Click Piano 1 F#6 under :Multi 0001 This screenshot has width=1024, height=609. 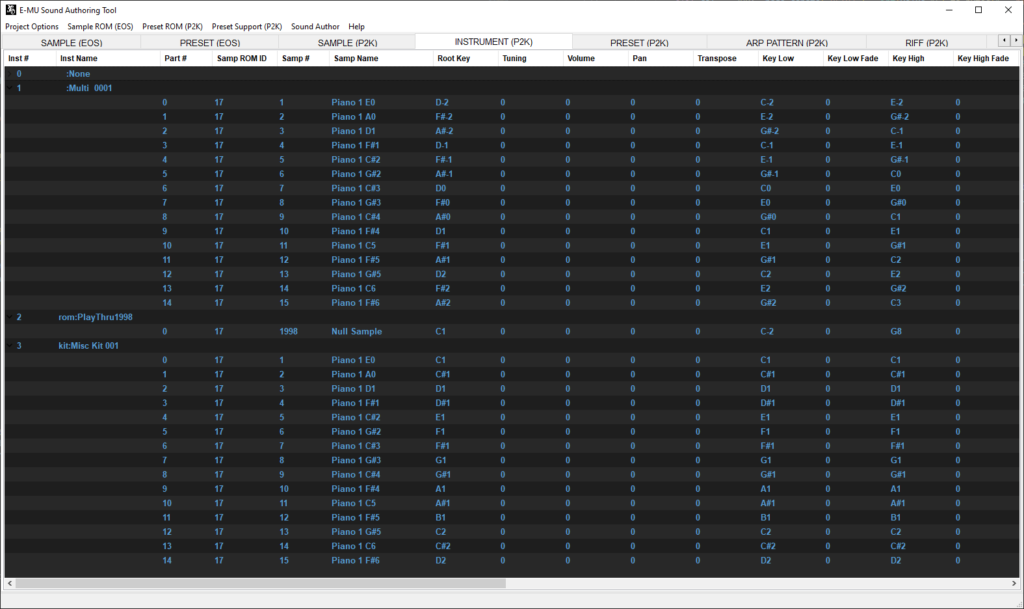tap(355, 303)
